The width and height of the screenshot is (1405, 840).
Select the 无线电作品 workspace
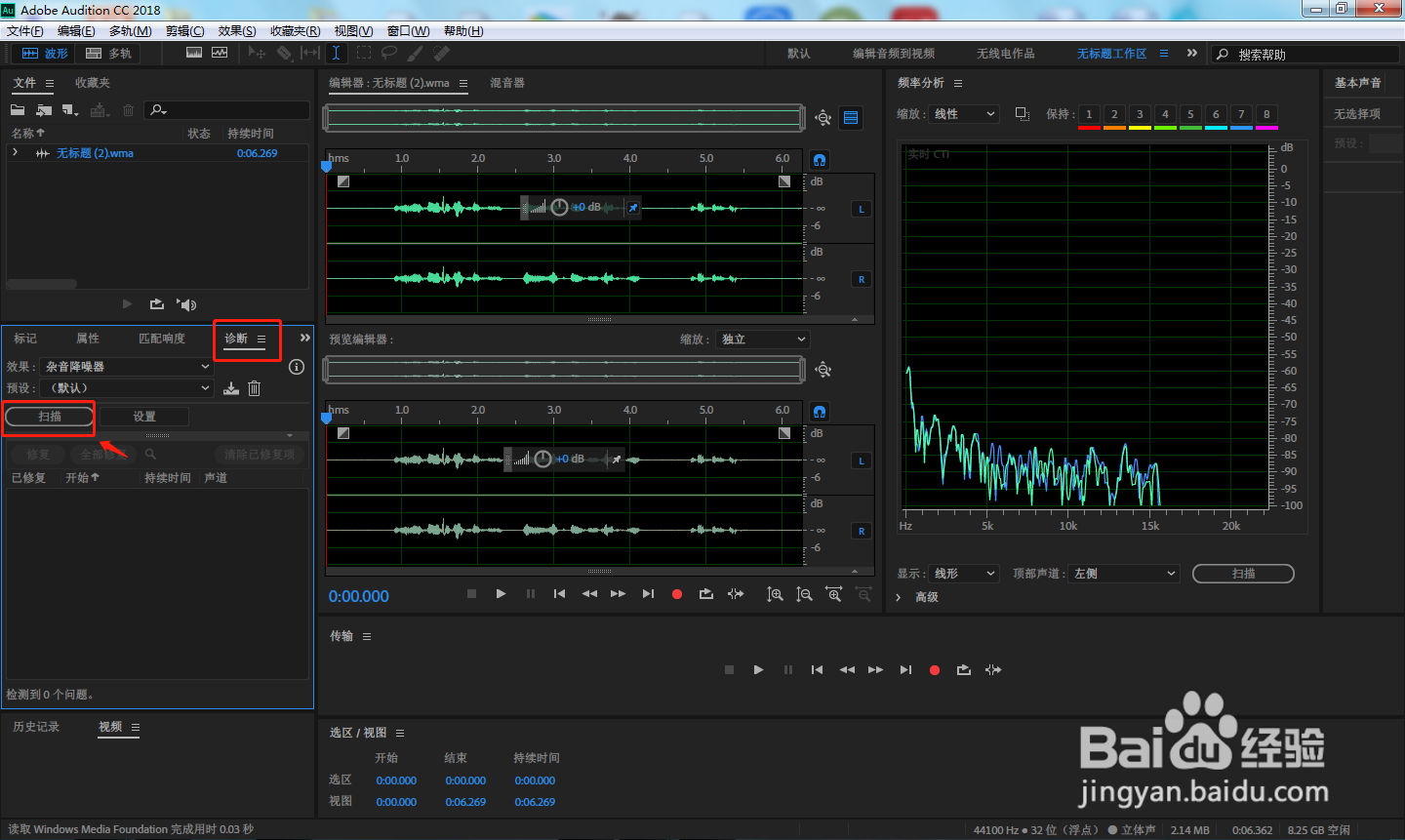coord(1006,54)
